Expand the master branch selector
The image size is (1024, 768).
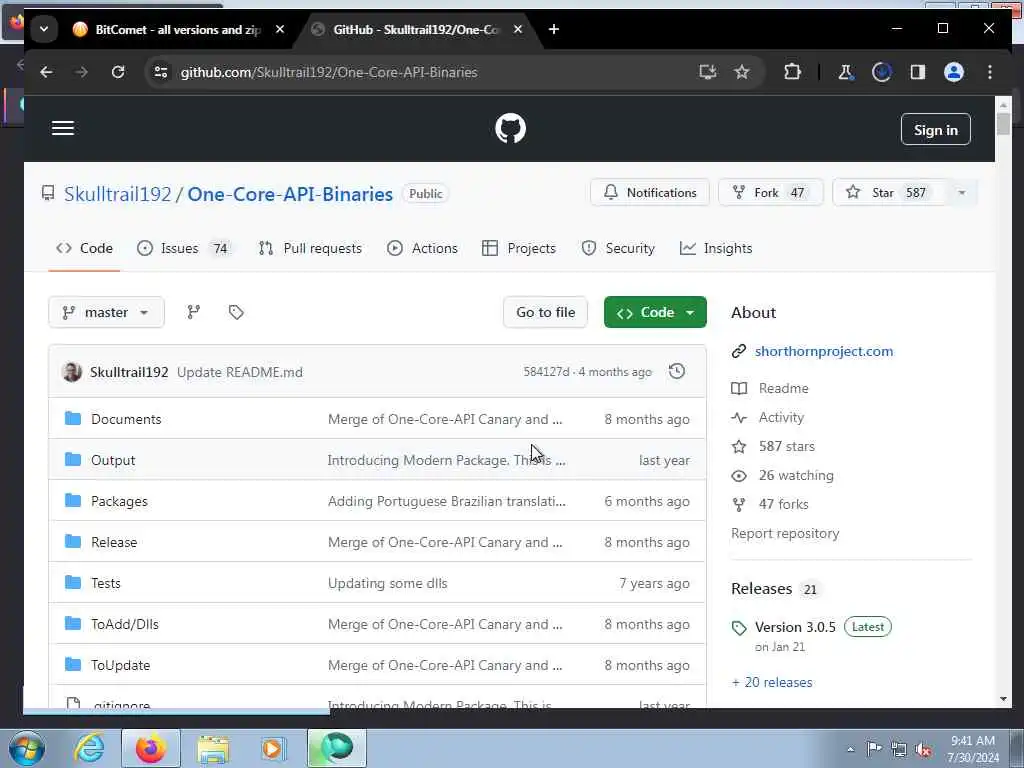point(106,312)
